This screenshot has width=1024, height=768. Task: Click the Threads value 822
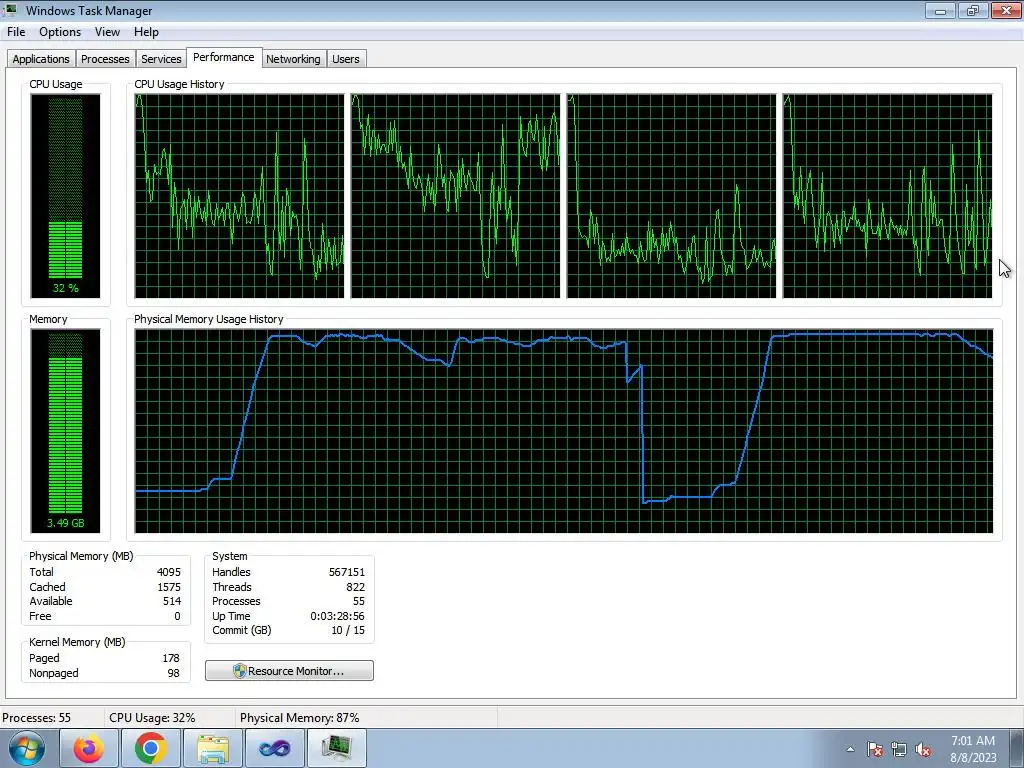tap(355, 587)
